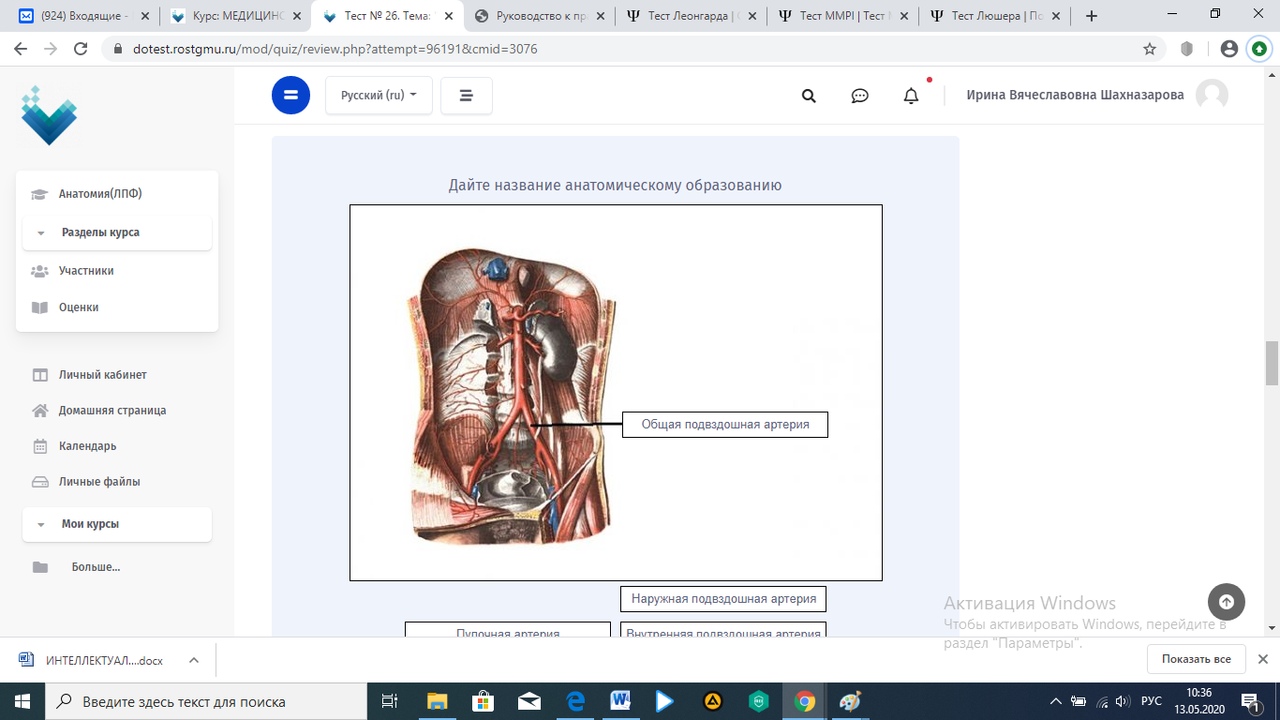Click the scroll-to-top arrow button
The image size is (1280, 720).
pos(1226,602)
